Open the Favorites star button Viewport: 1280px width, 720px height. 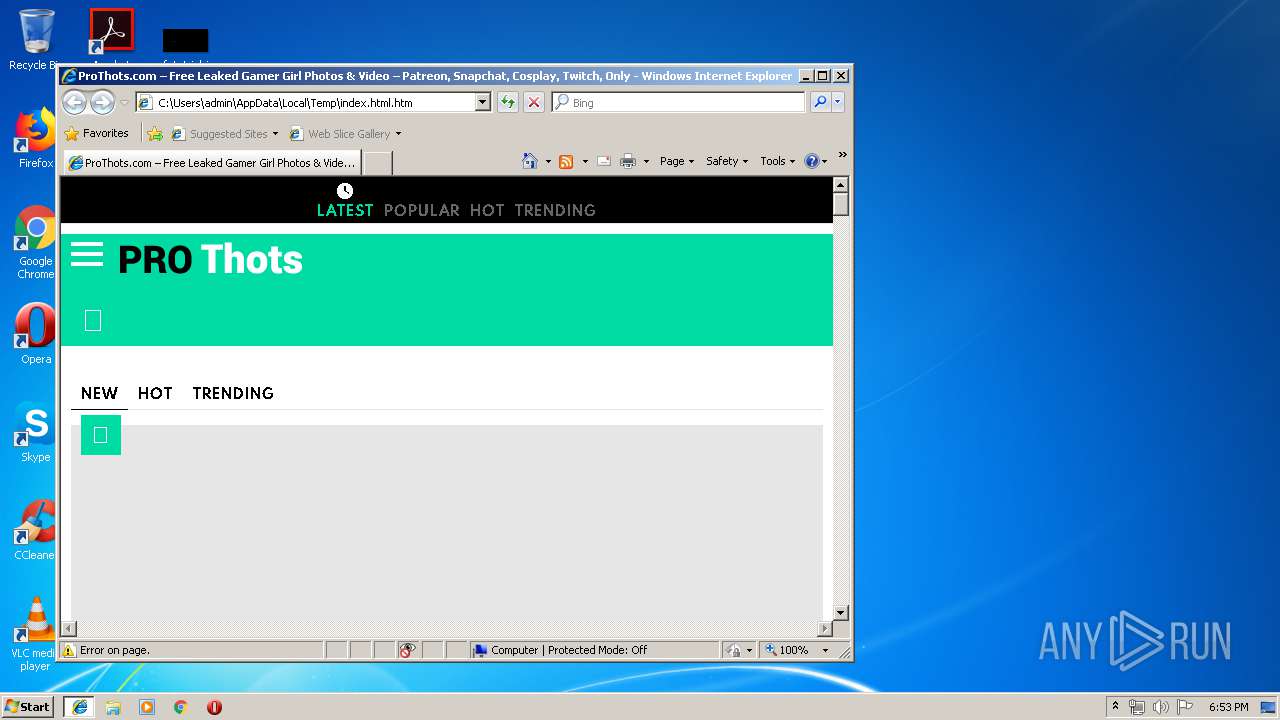(x=97, y=133)
